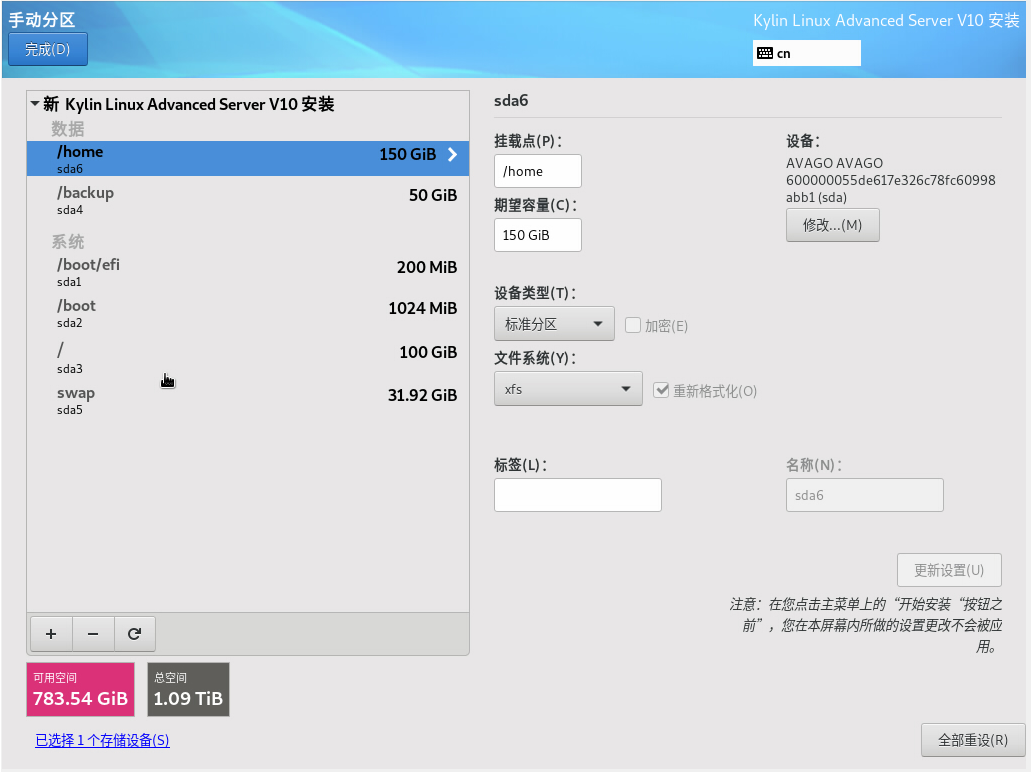Click the 更新设置(U) button
Image resolution: width=1031 pixels, height=772 pixels.
(x=949, y=569)
